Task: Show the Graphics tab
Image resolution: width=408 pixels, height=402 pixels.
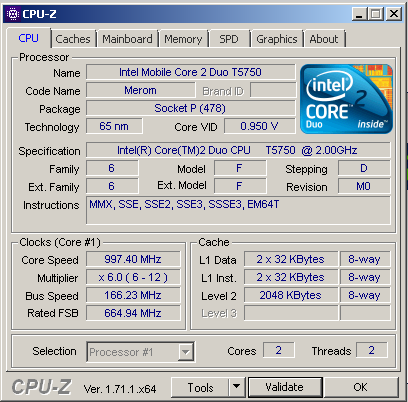Action: [277, 39]
